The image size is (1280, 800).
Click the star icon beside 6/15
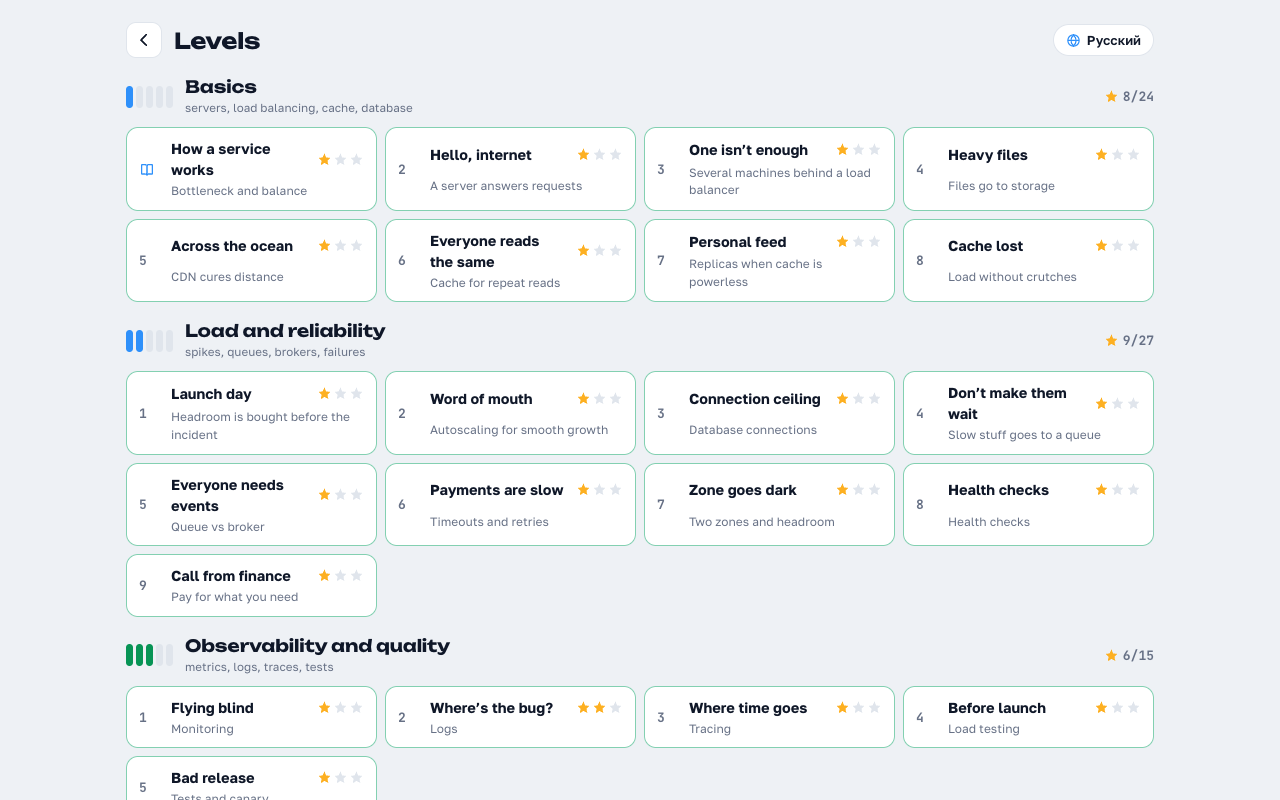tap(1111, 656)
